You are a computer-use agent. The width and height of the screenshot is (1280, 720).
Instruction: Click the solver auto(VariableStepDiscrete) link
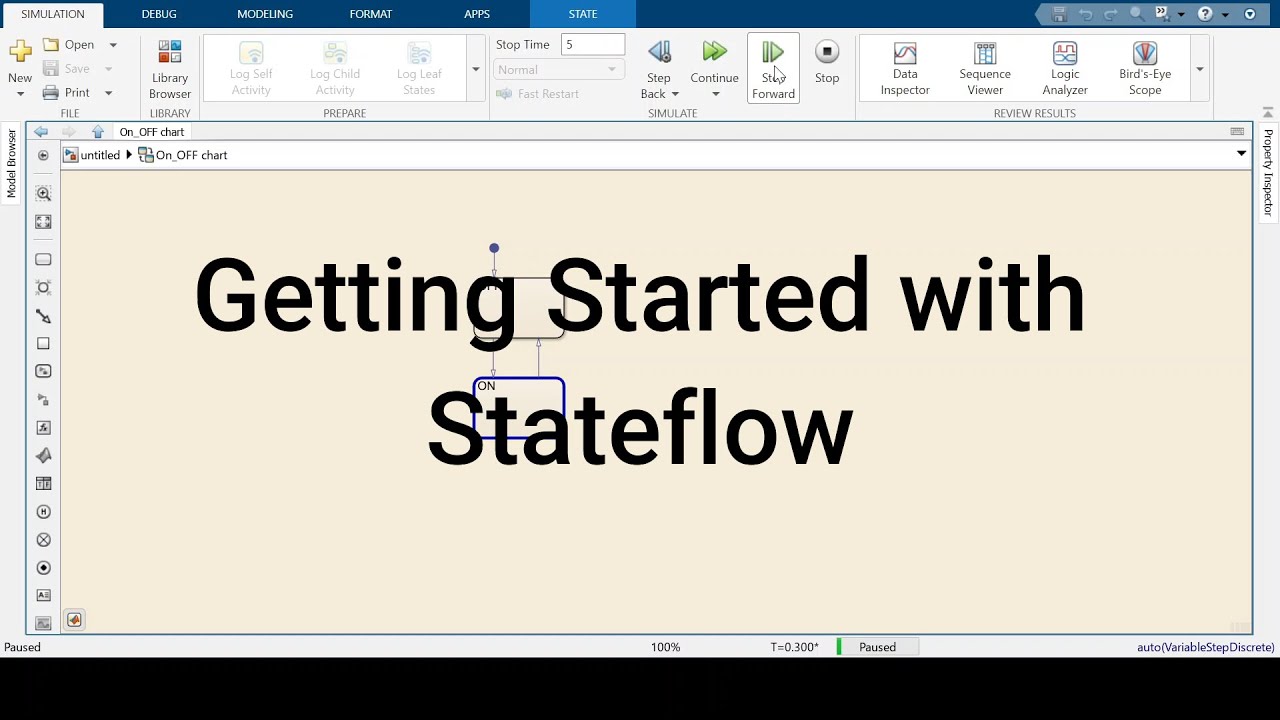coord(1206,647)
